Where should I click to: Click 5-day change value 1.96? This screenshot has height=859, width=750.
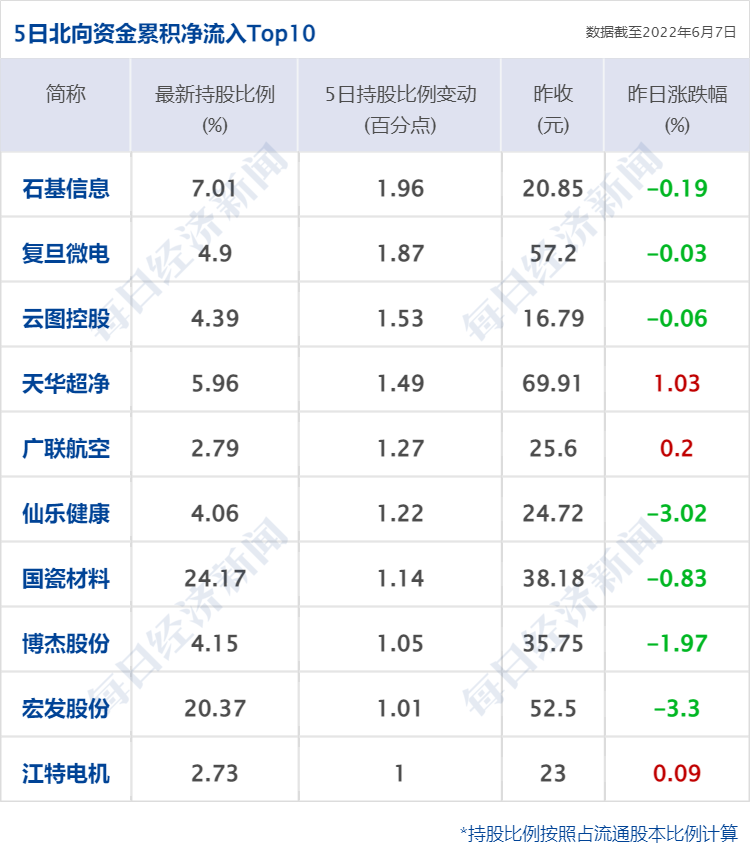tap(400, 188)
